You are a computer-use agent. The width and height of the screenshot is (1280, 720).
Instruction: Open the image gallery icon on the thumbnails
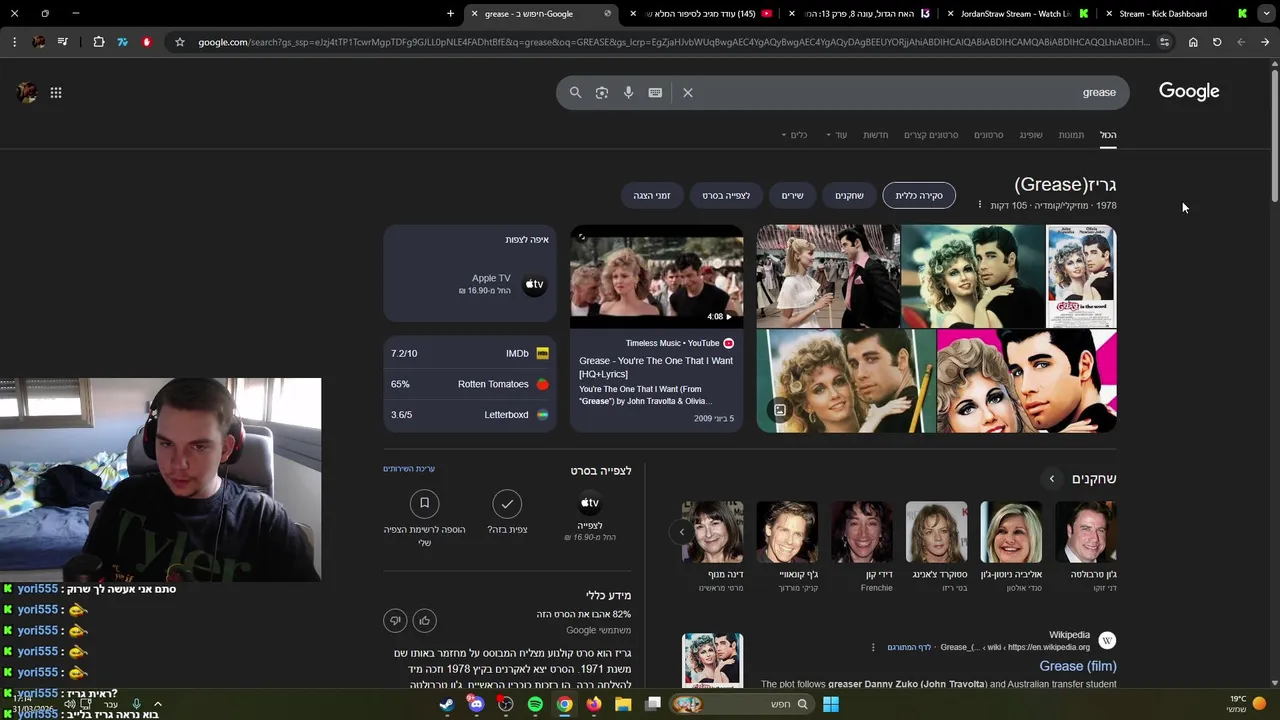780,410
